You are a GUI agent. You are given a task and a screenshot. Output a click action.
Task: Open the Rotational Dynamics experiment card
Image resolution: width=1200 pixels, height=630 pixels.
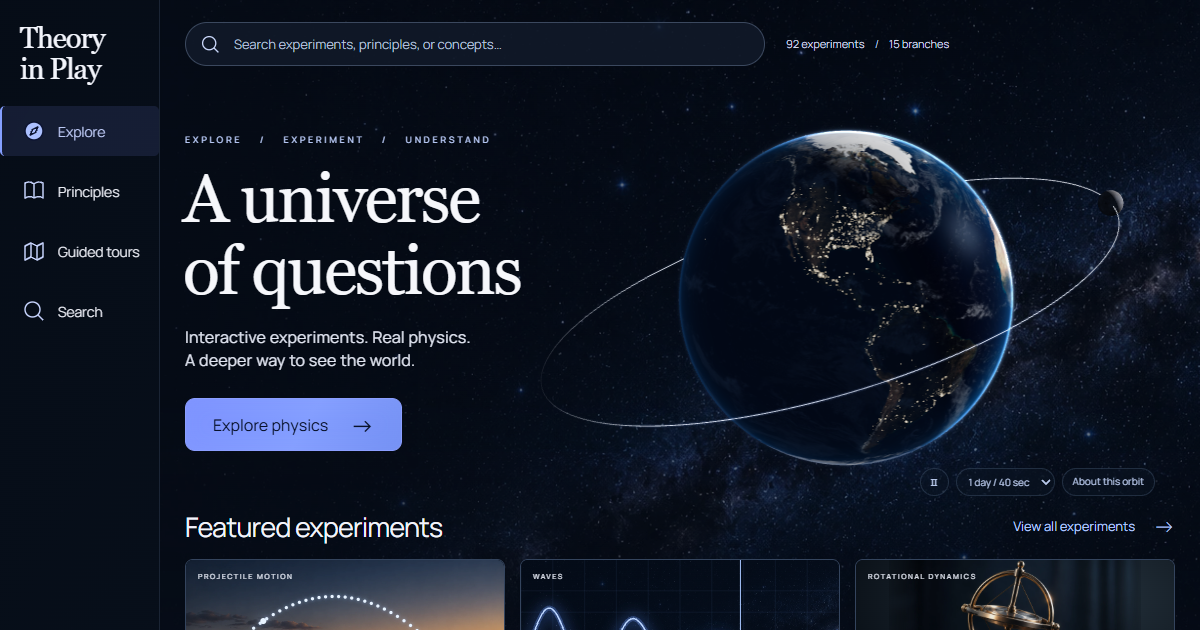tap(1015, 595)
